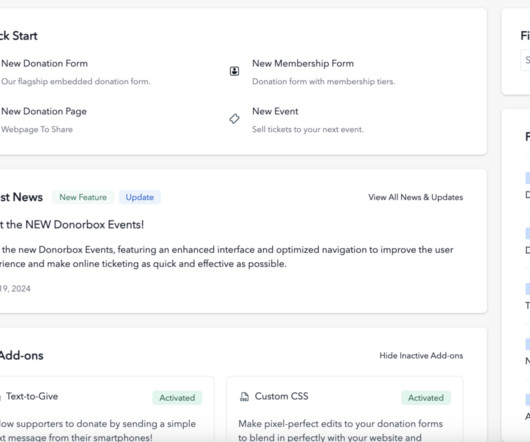Screen dimensions: 530x442
Task: Click the search input in right panel
Action: (x=525, y=60)
